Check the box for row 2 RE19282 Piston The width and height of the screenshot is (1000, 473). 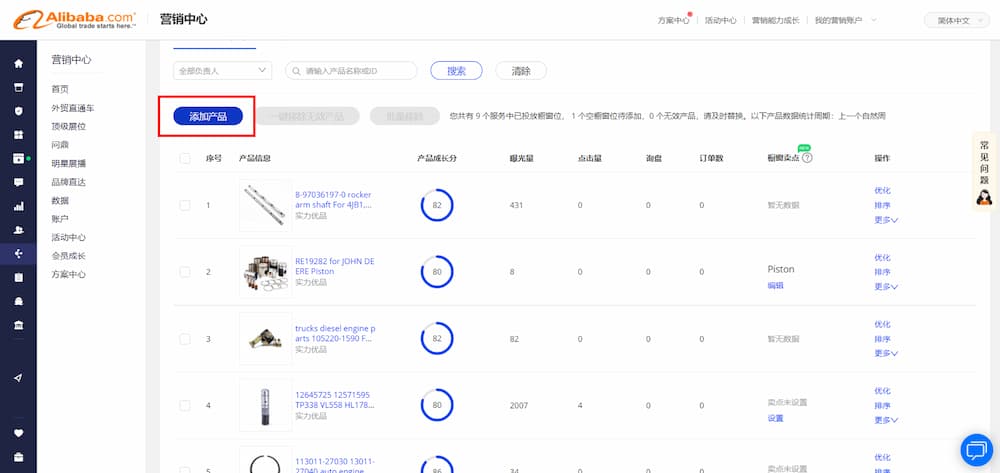[x=185, y=272]
